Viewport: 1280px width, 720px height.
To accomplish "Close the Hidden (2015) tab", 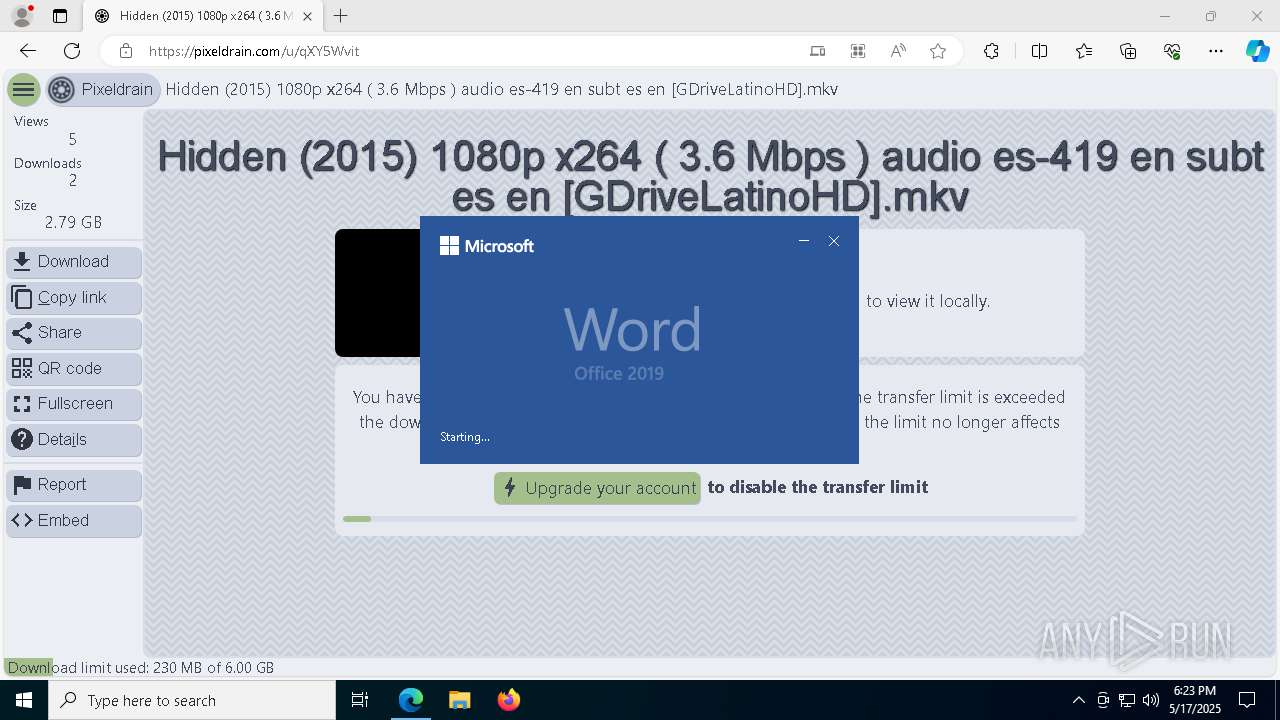I will [x=308, y=16].
